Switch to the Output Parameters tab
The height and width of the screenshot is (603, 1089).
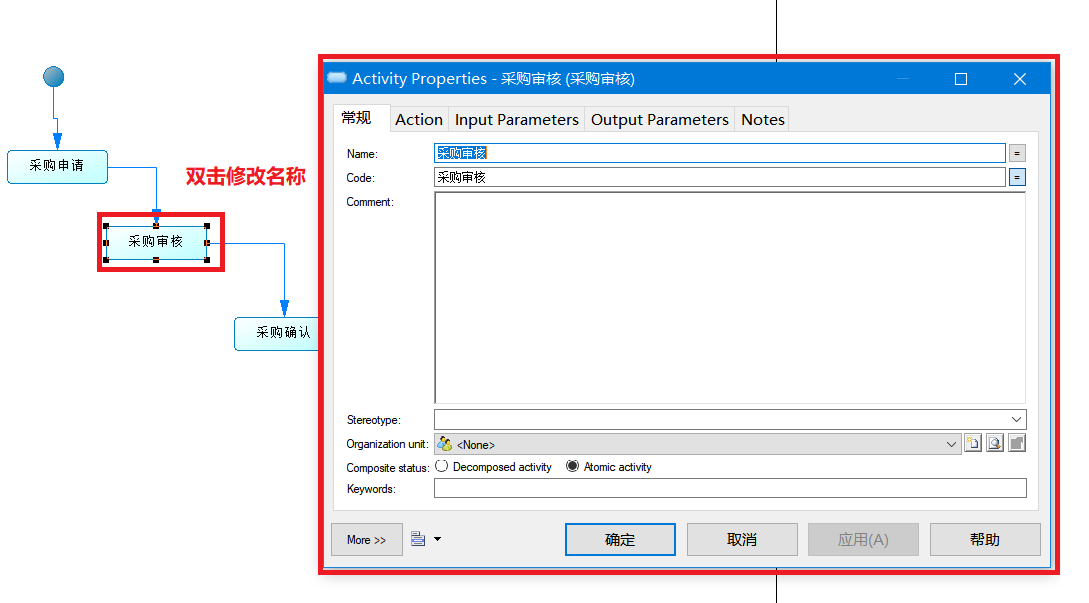point(659,119)
